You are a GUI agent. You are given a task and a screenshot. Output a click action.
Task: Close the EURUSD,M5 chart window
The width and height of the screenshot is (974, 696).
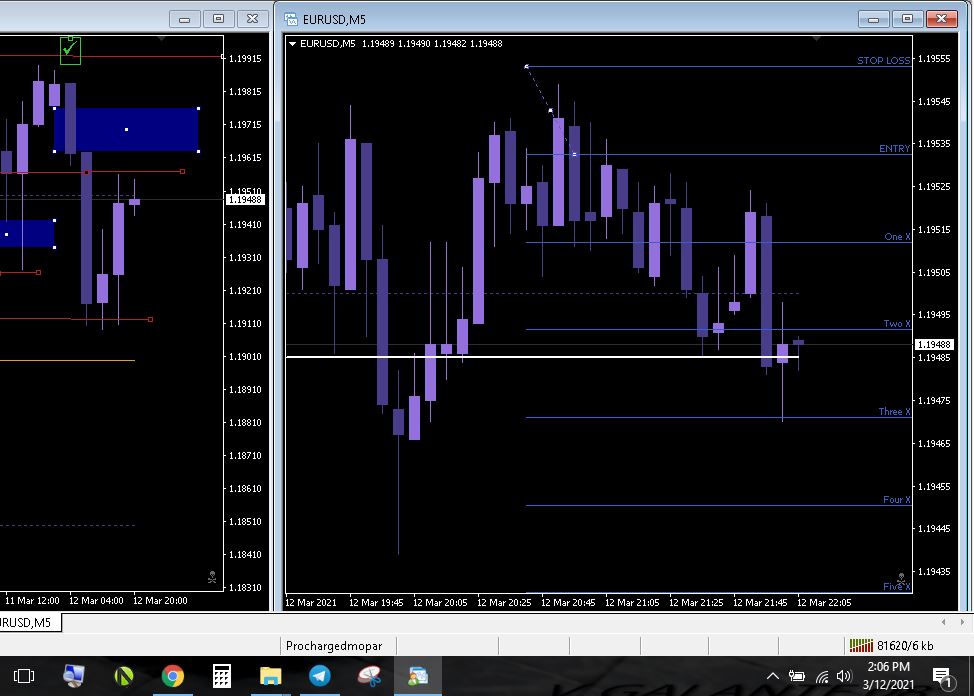(x=942, y=19)
